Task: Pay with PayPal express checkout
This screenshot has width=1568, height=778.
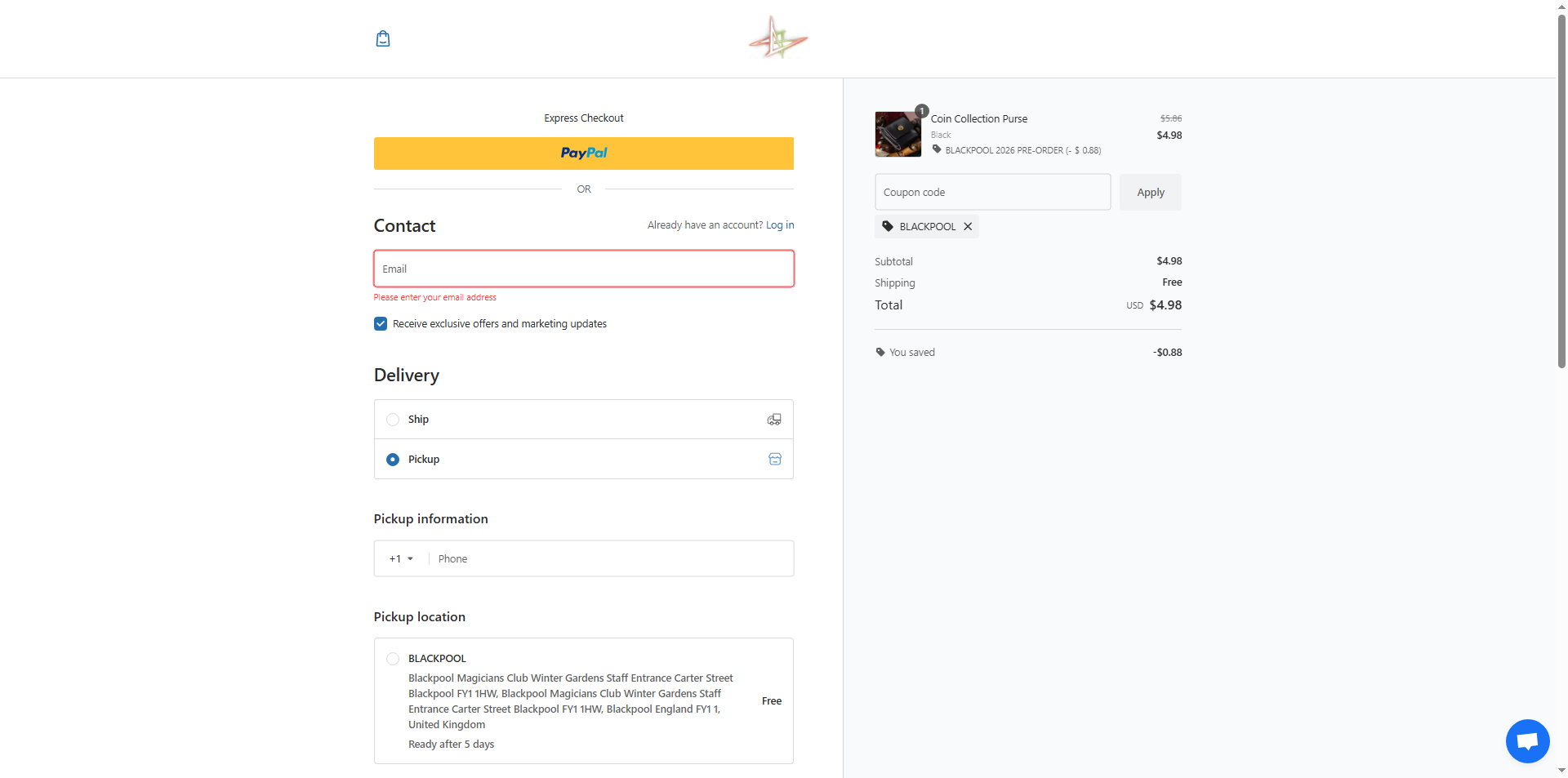Action: [583, 153]
